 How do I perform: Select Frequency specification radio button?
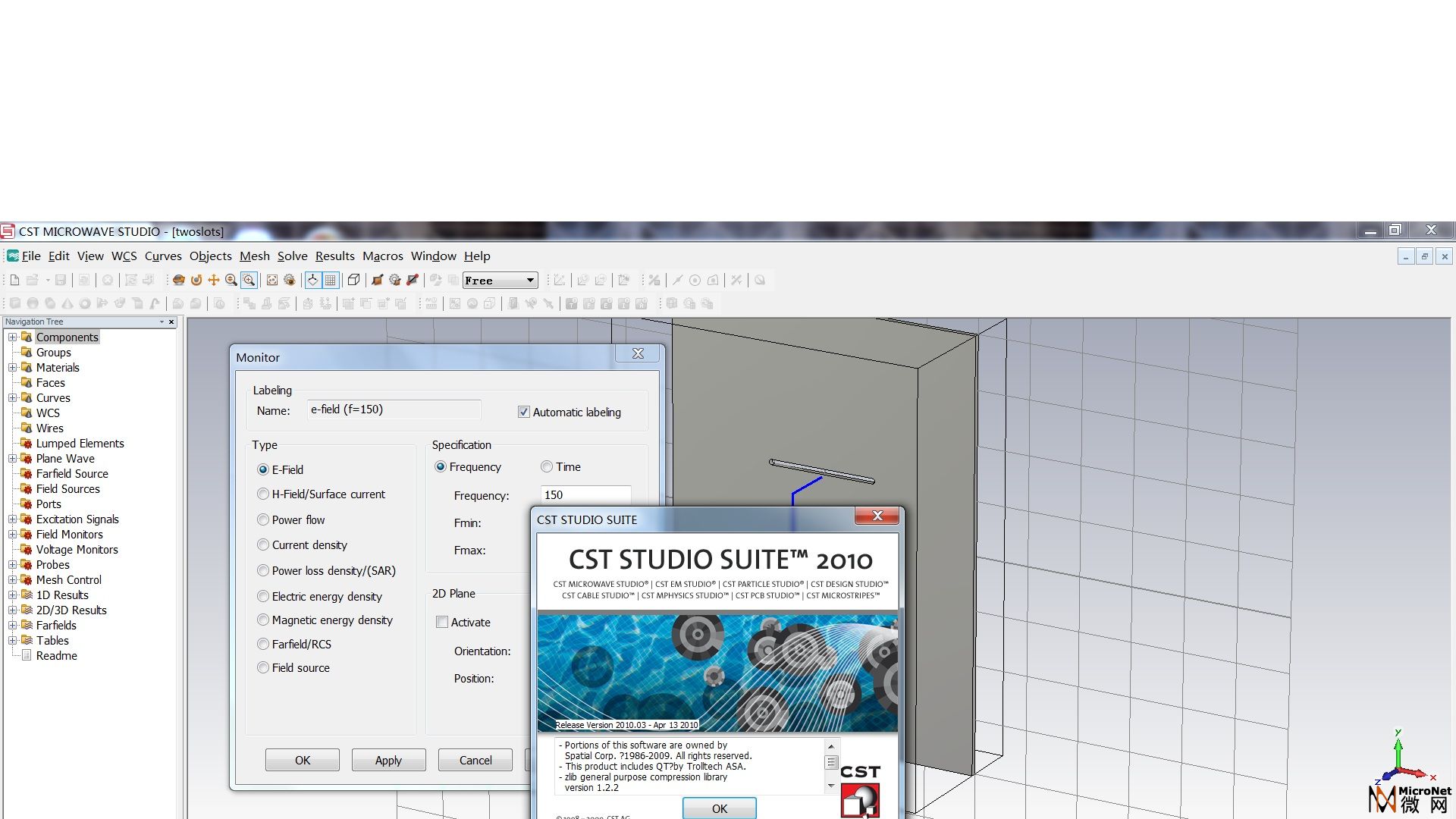click(441, 467)
